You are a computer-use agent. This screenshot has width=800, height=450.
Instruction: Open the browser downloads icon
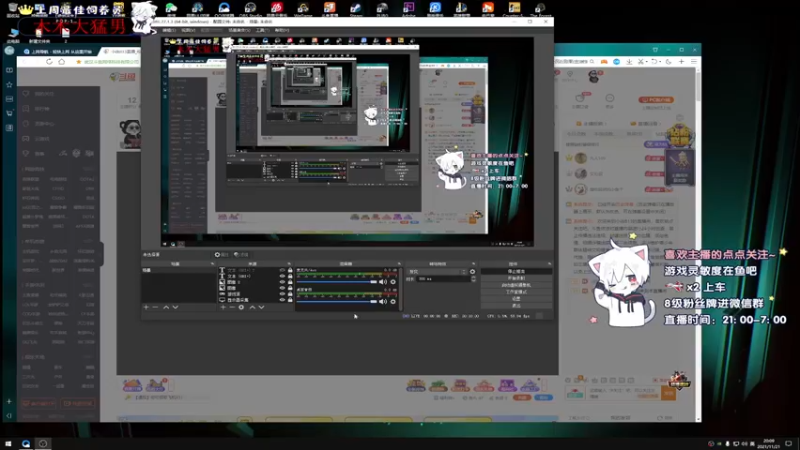(629, 62)
